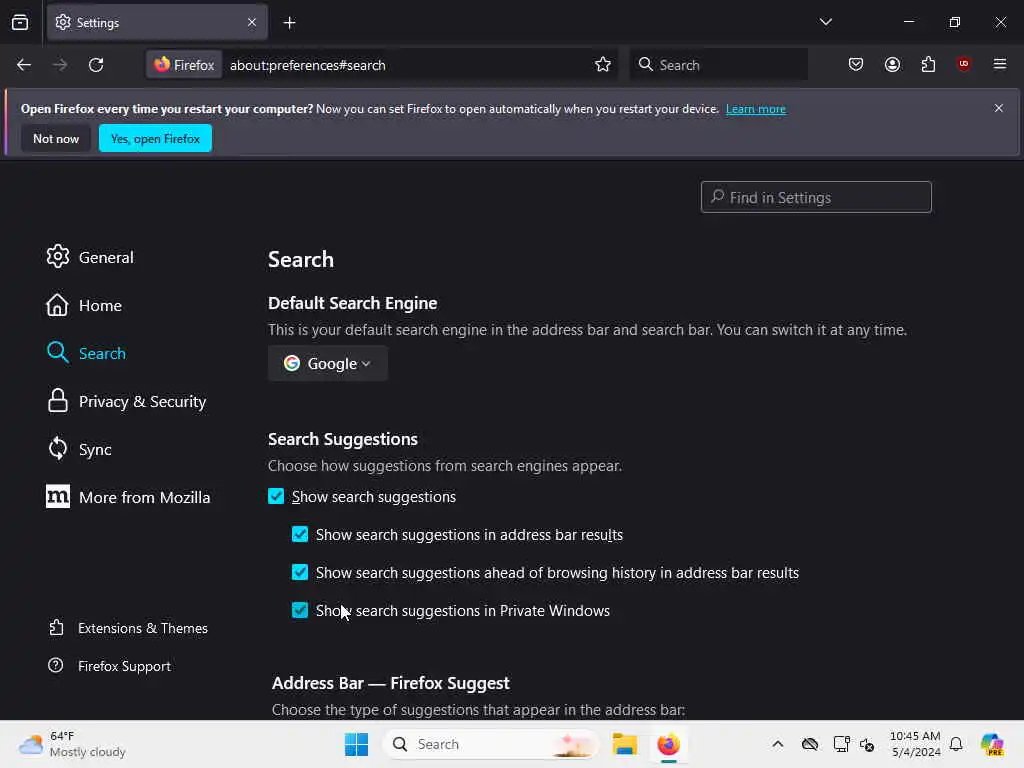Click the display network tray icon
Image resolution: width=1024 pixels, height=768 pixels.
click(x=841, y=744)
